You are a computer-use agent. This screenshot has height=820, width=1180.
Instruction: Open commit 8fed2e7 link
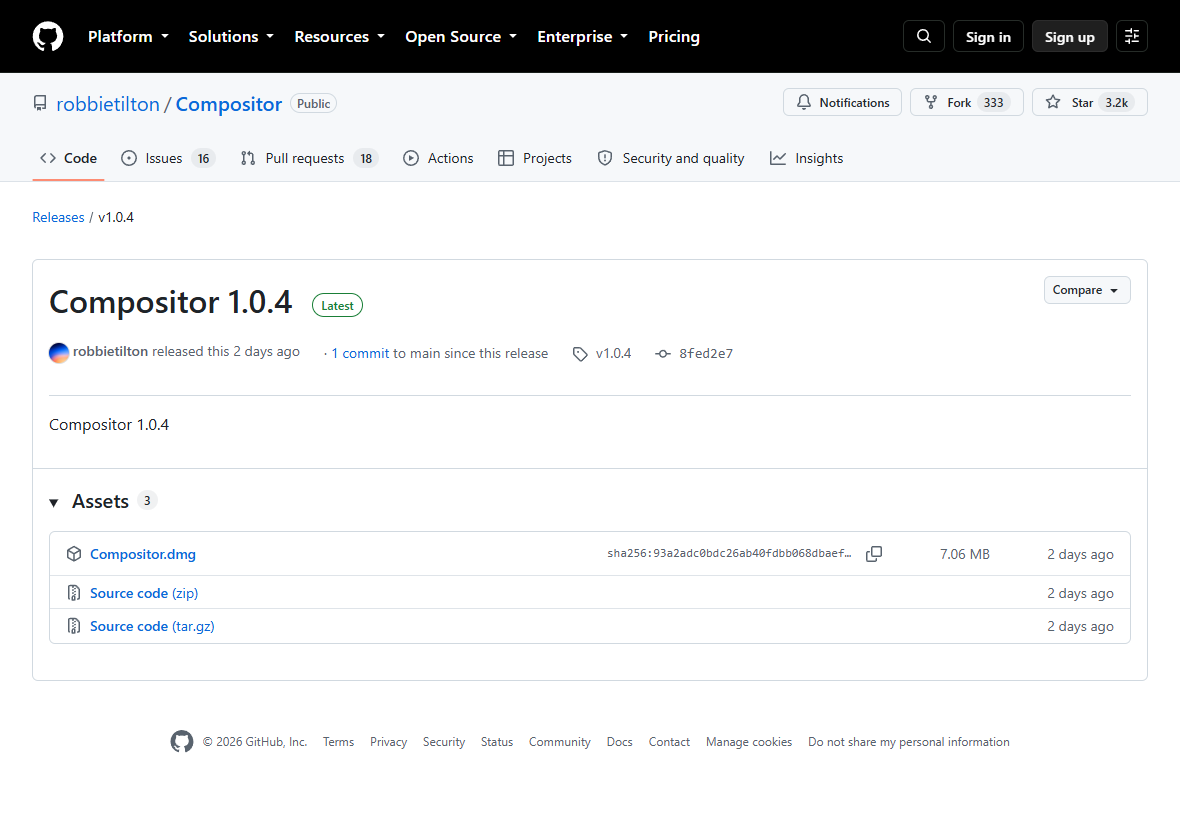(706, 354)
